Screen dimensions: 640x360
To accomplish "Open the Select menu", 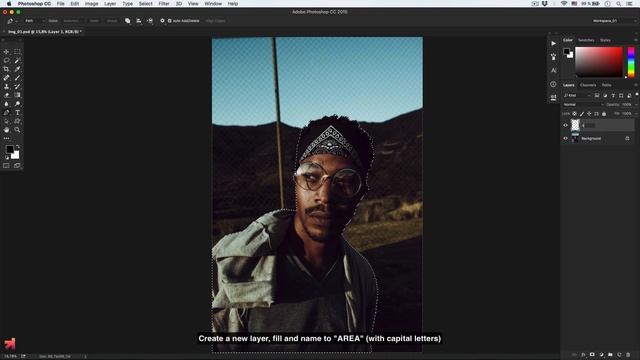I will tap(145, 4).
